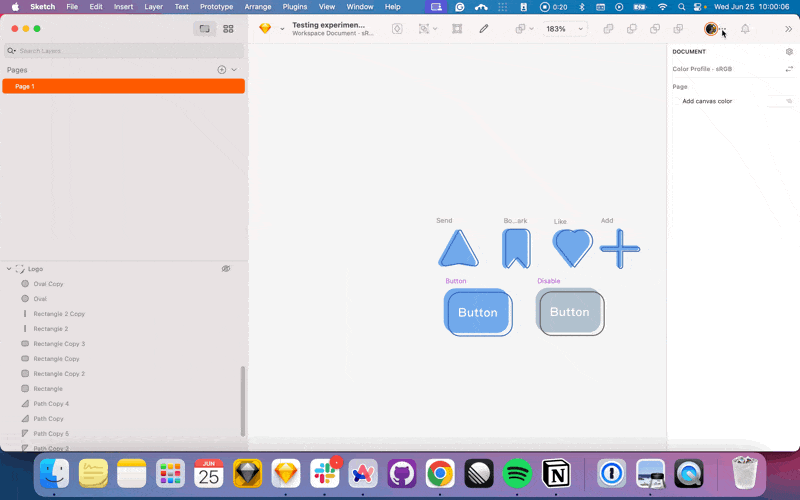This screenshot has height=500, width=800.
Task: Click the Union boolean operation icon
Action: coord(608,29)
